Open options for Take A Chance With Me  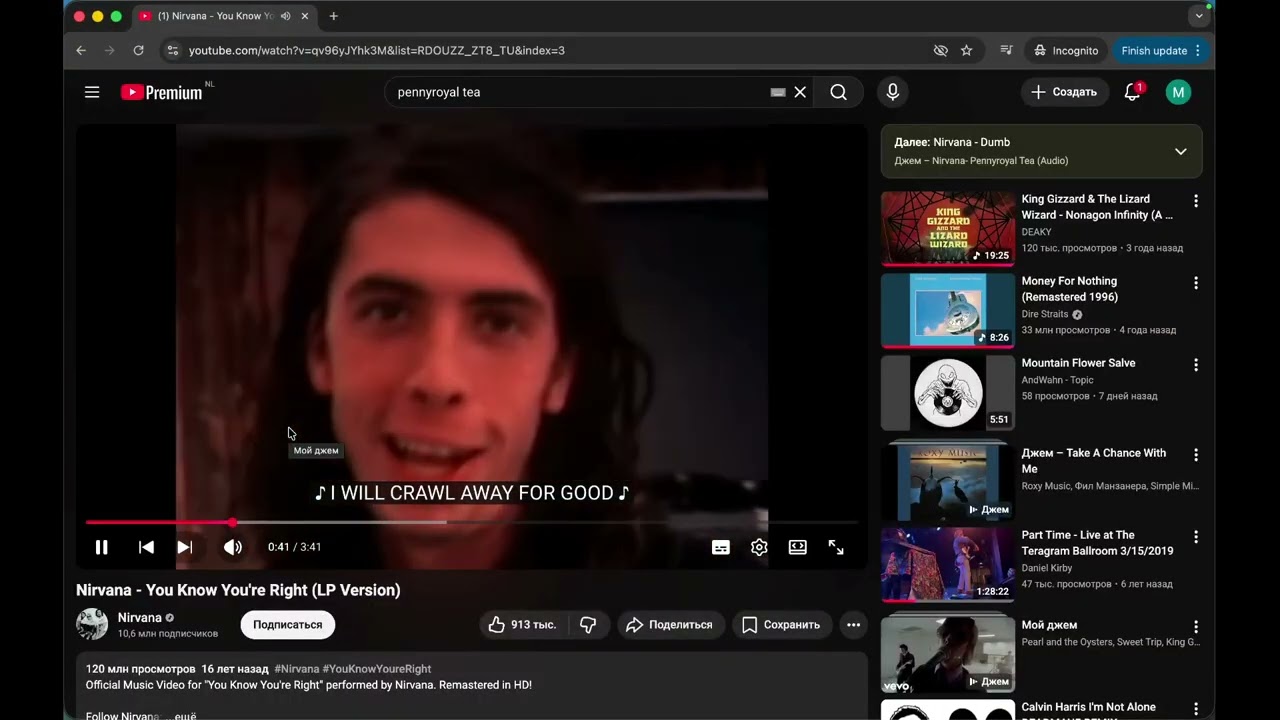point(1195,455)
